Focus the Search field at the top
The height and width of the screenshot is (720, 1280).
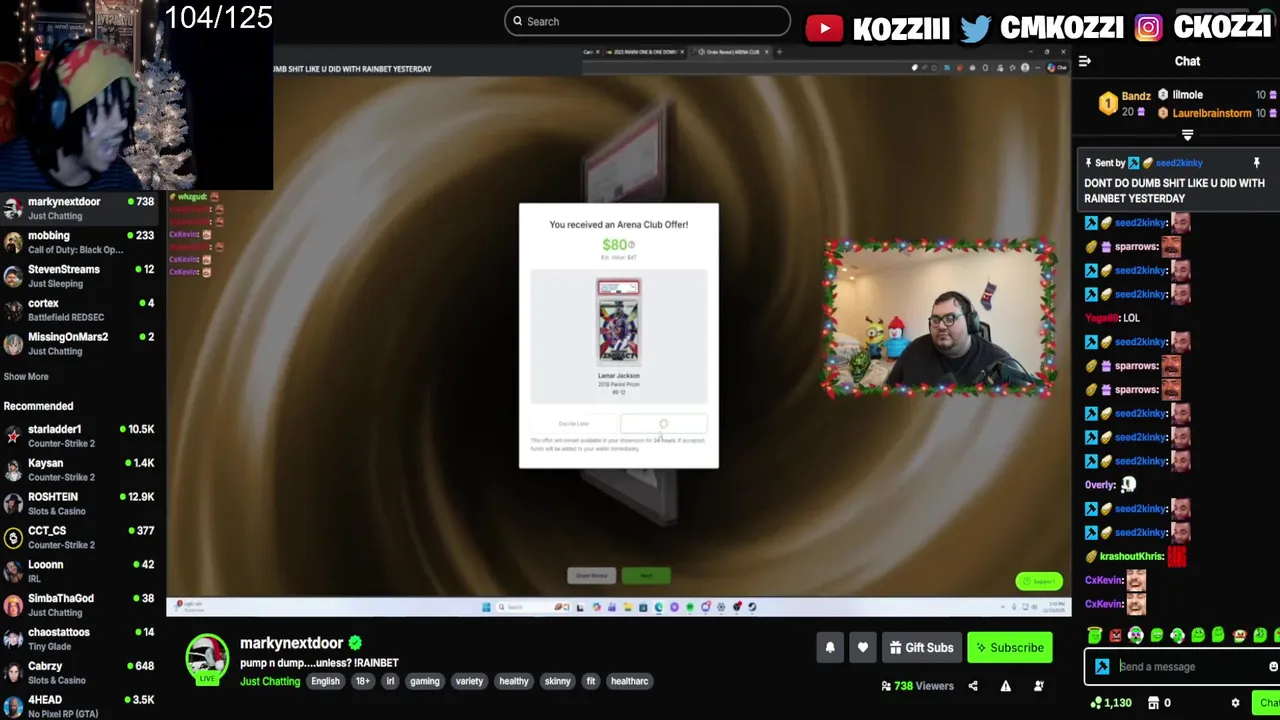click(648, 21)
